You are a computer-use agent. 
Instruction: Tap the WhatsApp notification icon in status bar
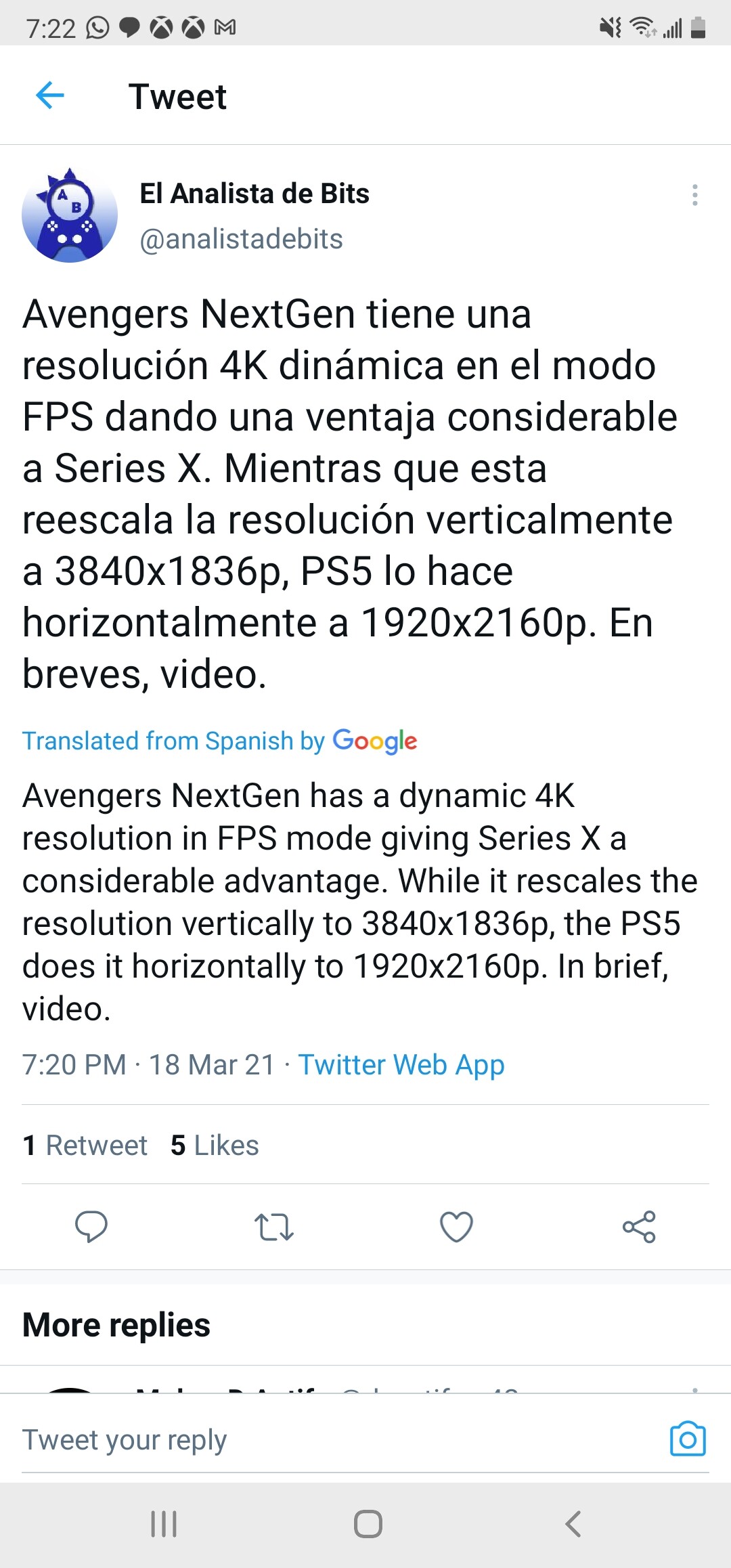tap(97, 28)
